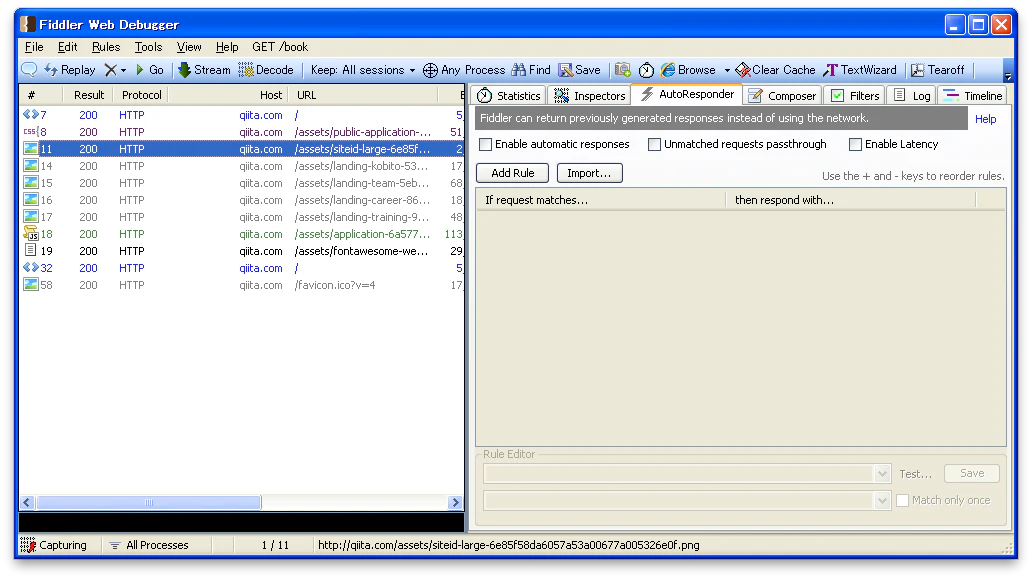Open Find sessions tool

click(531, 70)
